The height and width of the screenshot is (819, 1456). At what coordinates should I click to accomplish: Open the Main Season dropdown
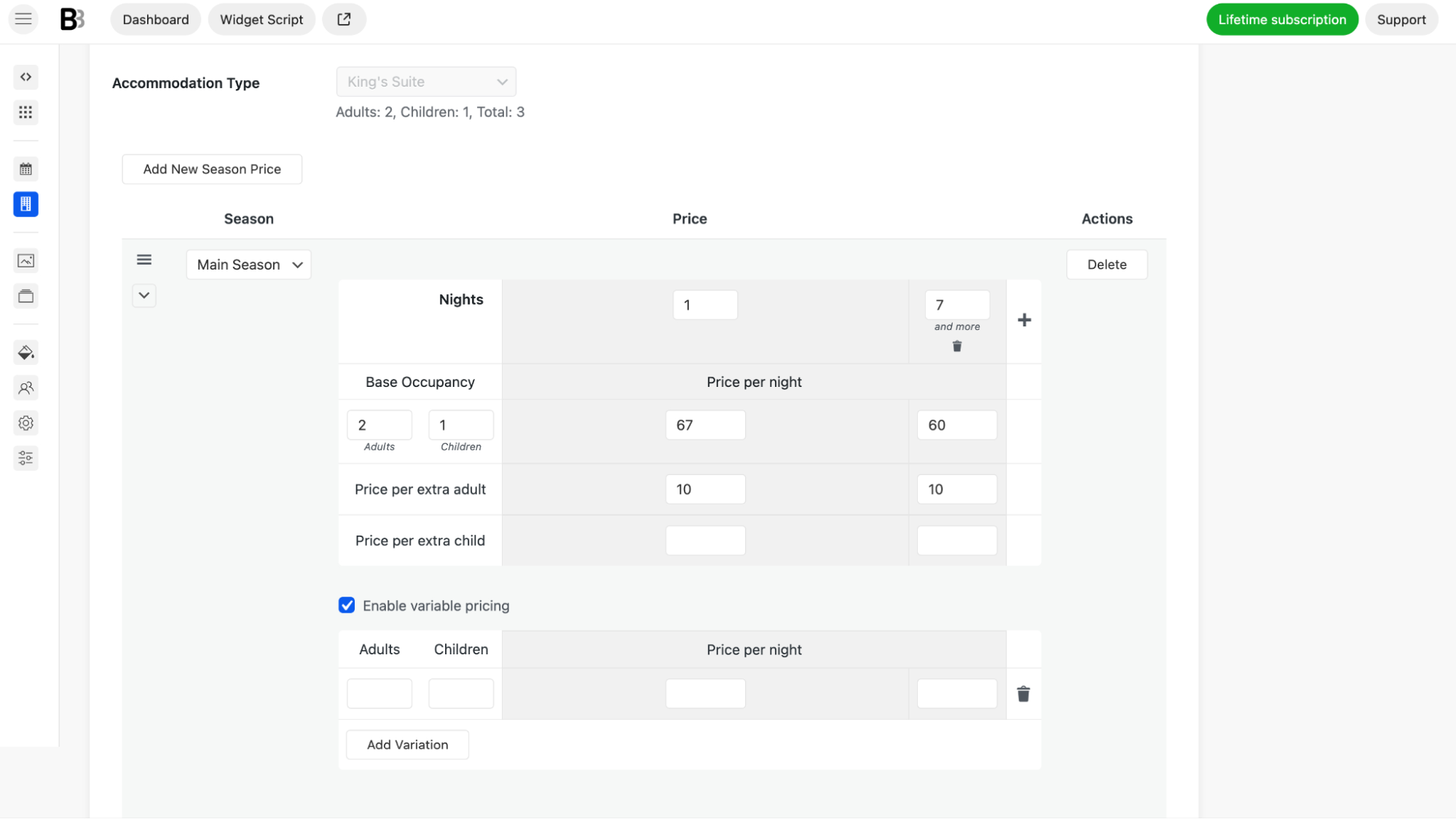coord(248,264)
